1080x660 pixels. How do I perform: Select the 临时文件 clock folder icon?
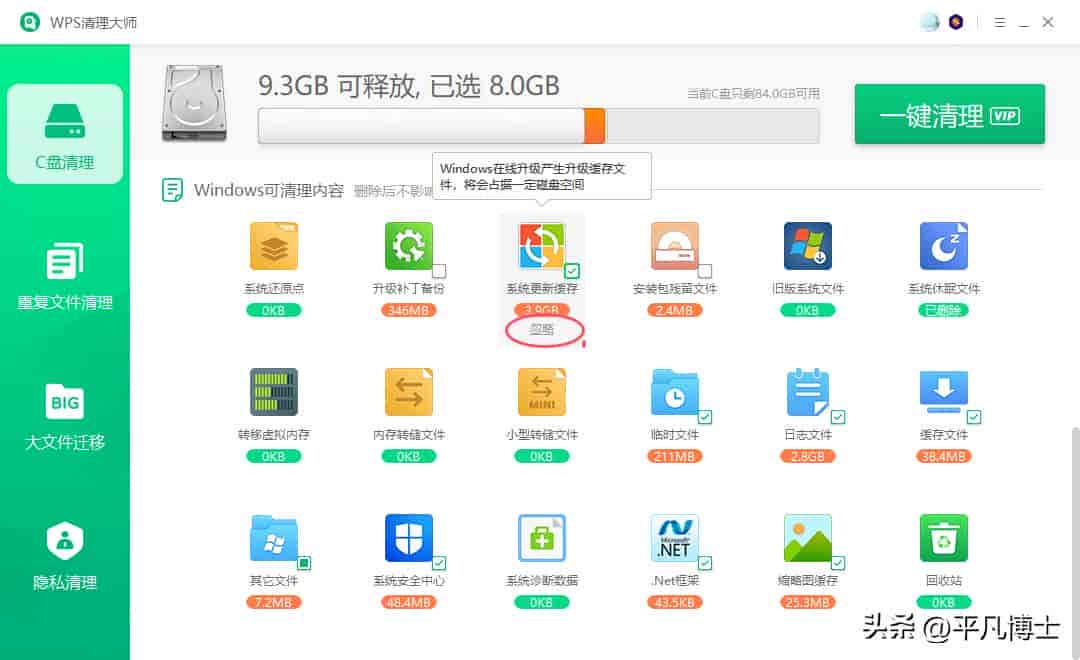click(x=674, y=392)
